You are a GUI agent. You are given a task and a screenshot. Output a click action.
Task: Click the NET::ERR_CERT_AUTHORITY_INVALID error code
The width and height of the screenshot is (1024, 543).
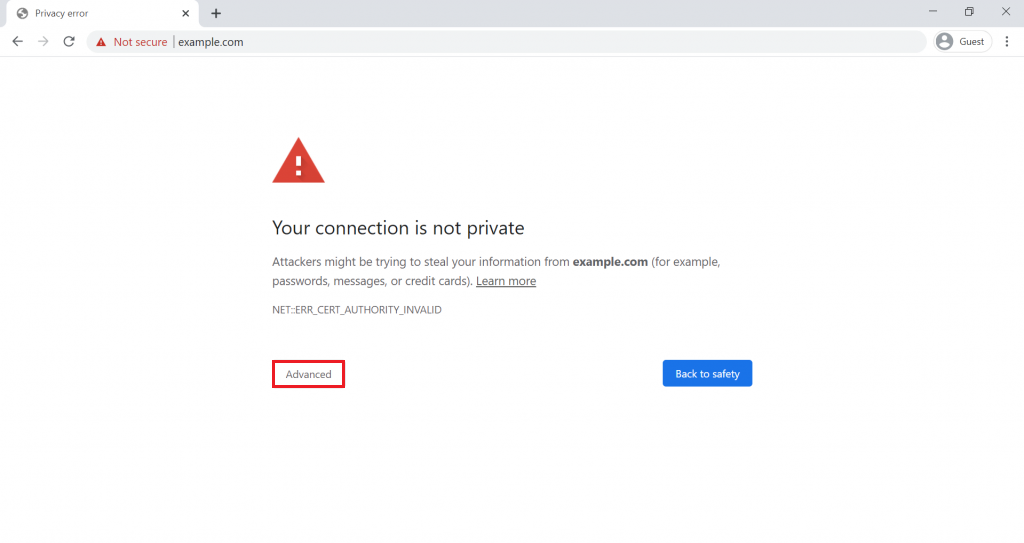[x=356, y=310]
